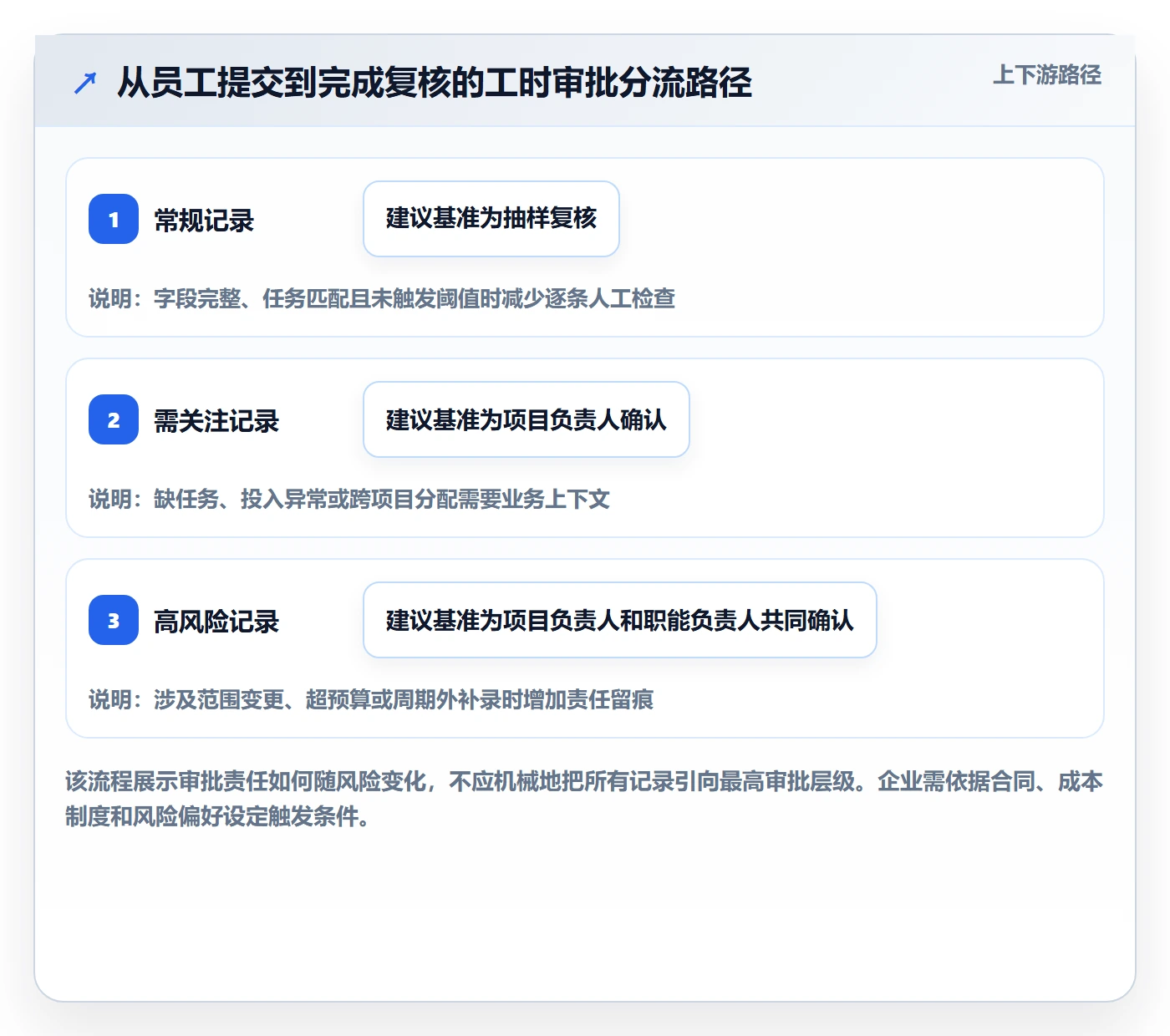This screenshot has width=1170, height=1036.
Task: Click the 常规记录 heading
Action: point(204,221)
